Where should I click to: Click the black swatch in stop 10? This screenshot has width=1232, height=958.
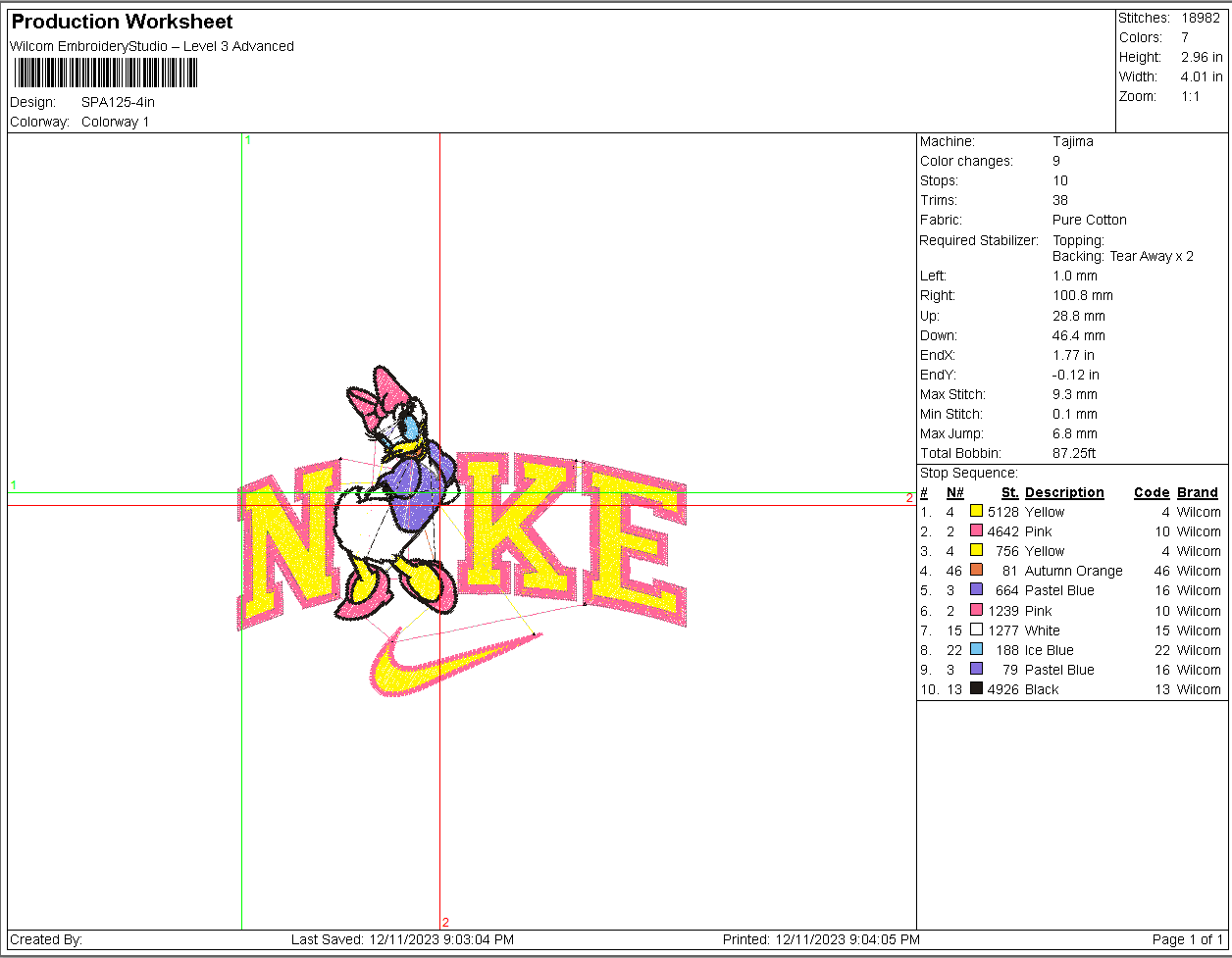pos(976,688)
